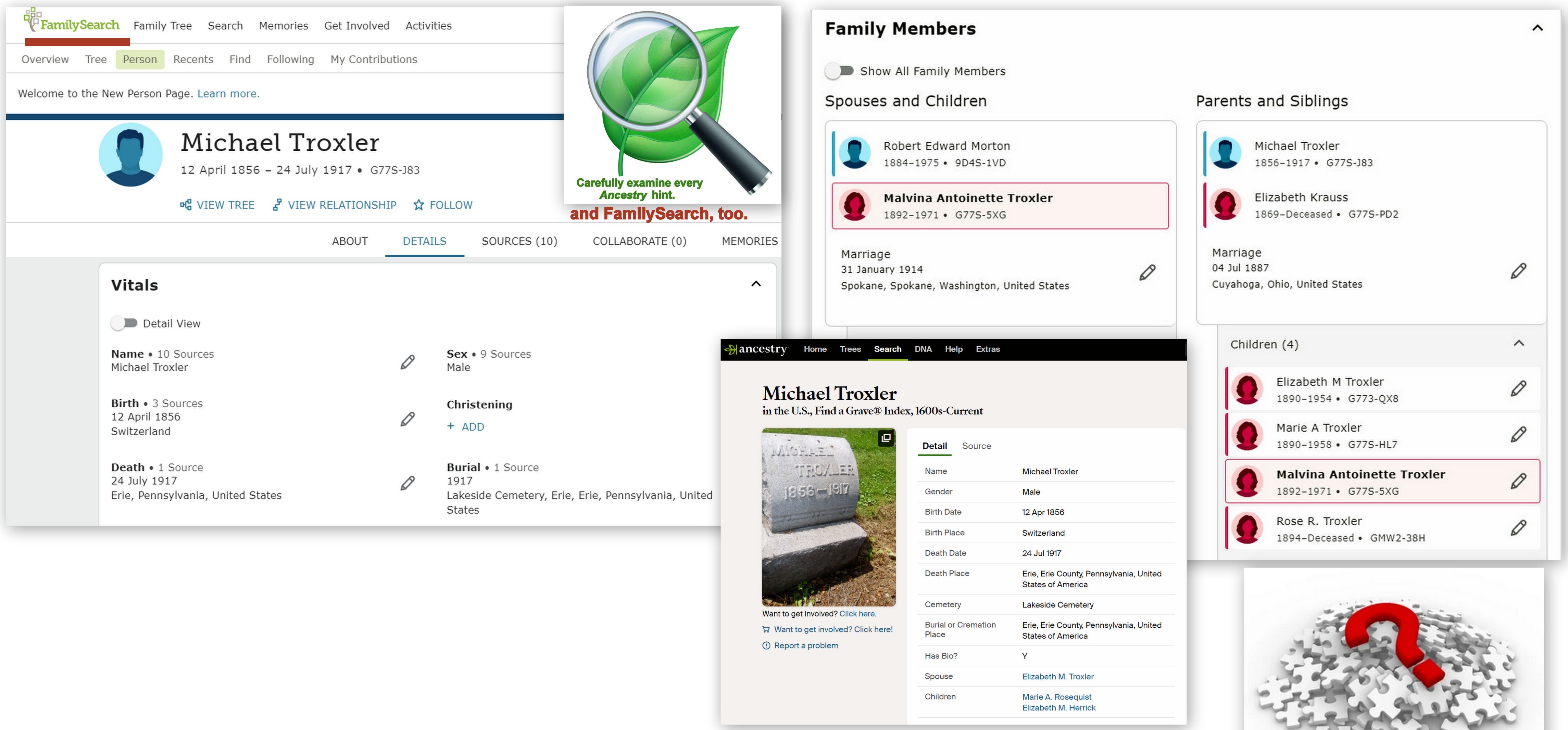Screen dimensions: 1568x730
Task: Collapse the Children (4) list
Action: click(x=1518, y=344)
